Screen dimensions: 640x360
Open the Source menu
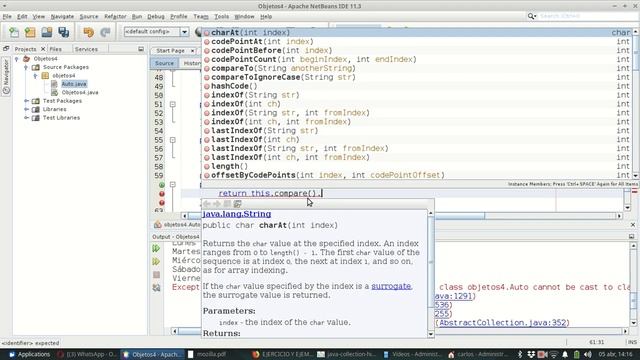(89, 17)
